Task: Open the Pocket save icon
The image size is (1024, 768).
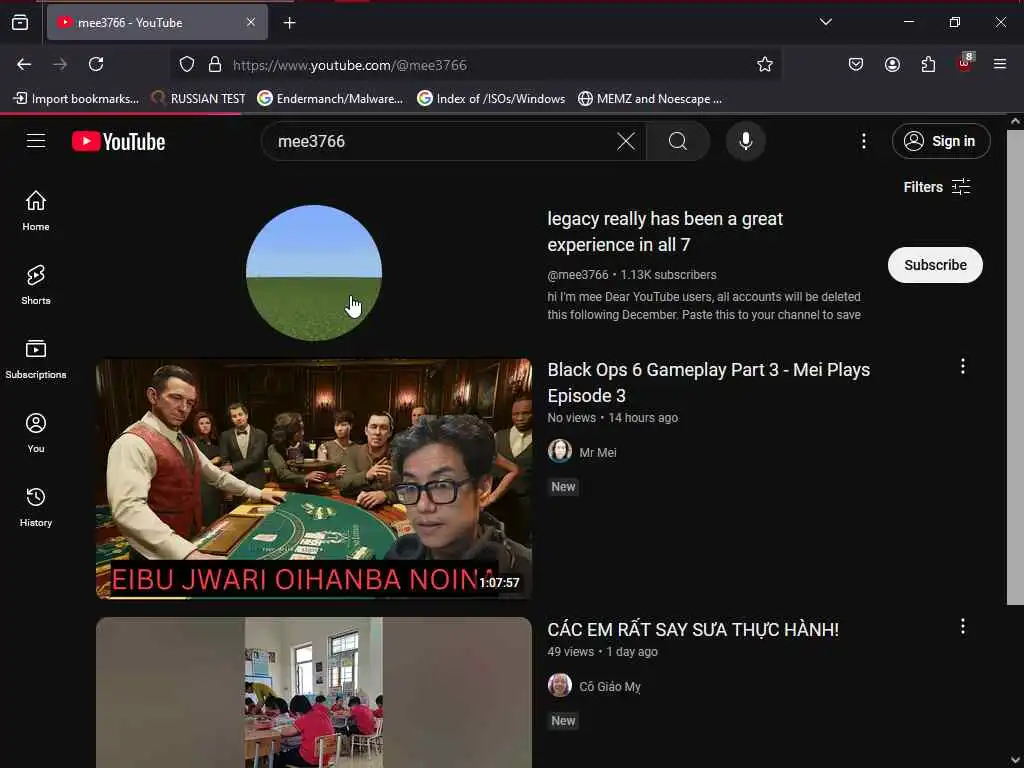Action: [856, 64]
